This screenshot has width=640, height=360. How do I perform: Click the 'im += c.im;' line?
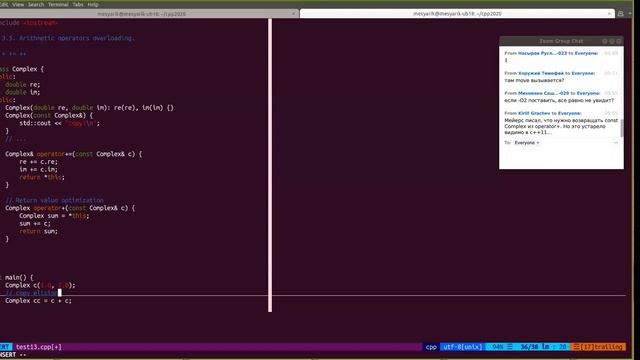(38, 170)
